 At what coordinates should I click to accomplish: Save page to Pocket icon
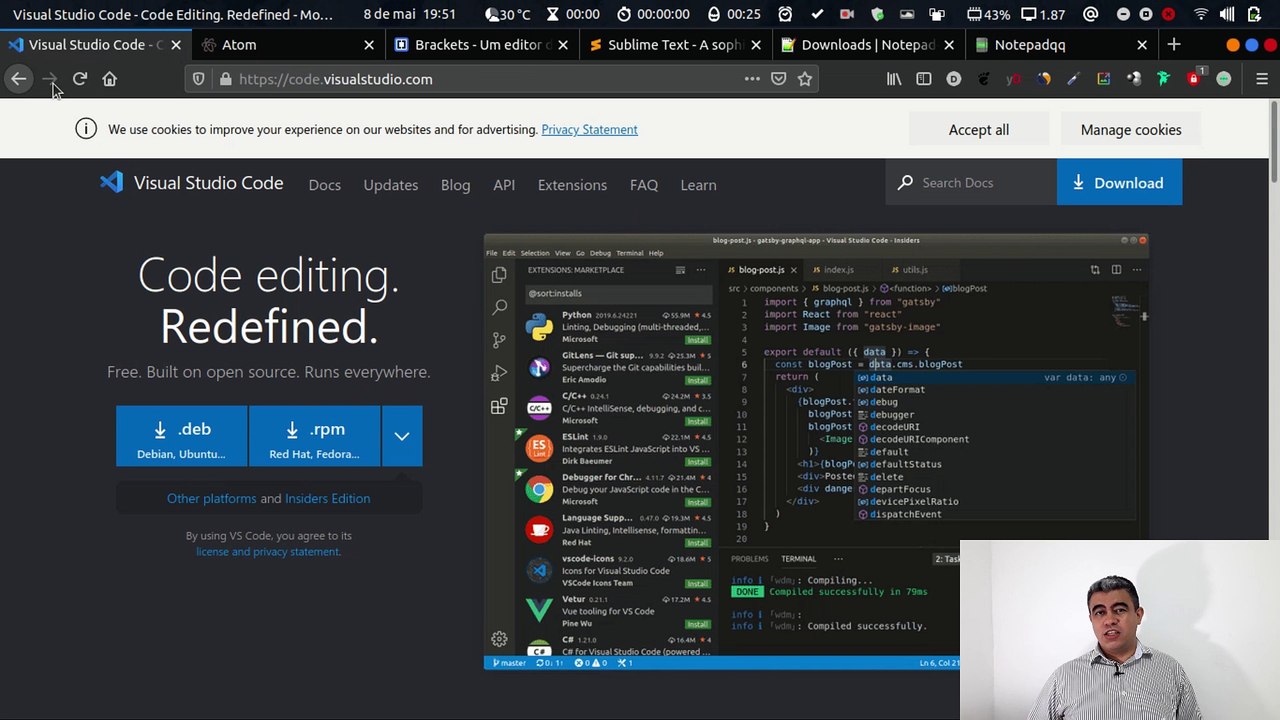click(779, 79)
